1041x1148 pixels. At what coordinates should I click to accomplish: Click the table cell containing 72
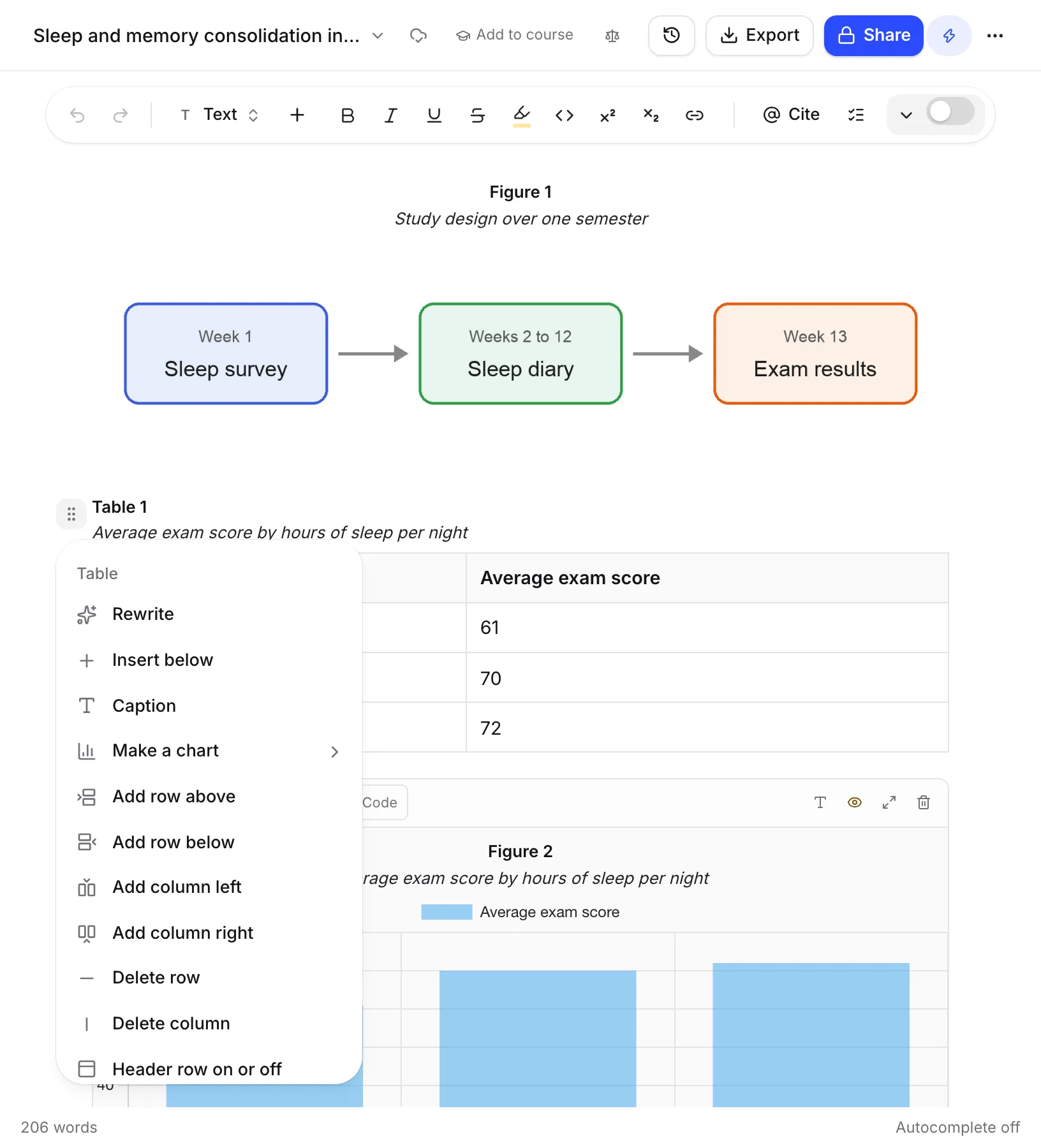(x=707, y=728)
